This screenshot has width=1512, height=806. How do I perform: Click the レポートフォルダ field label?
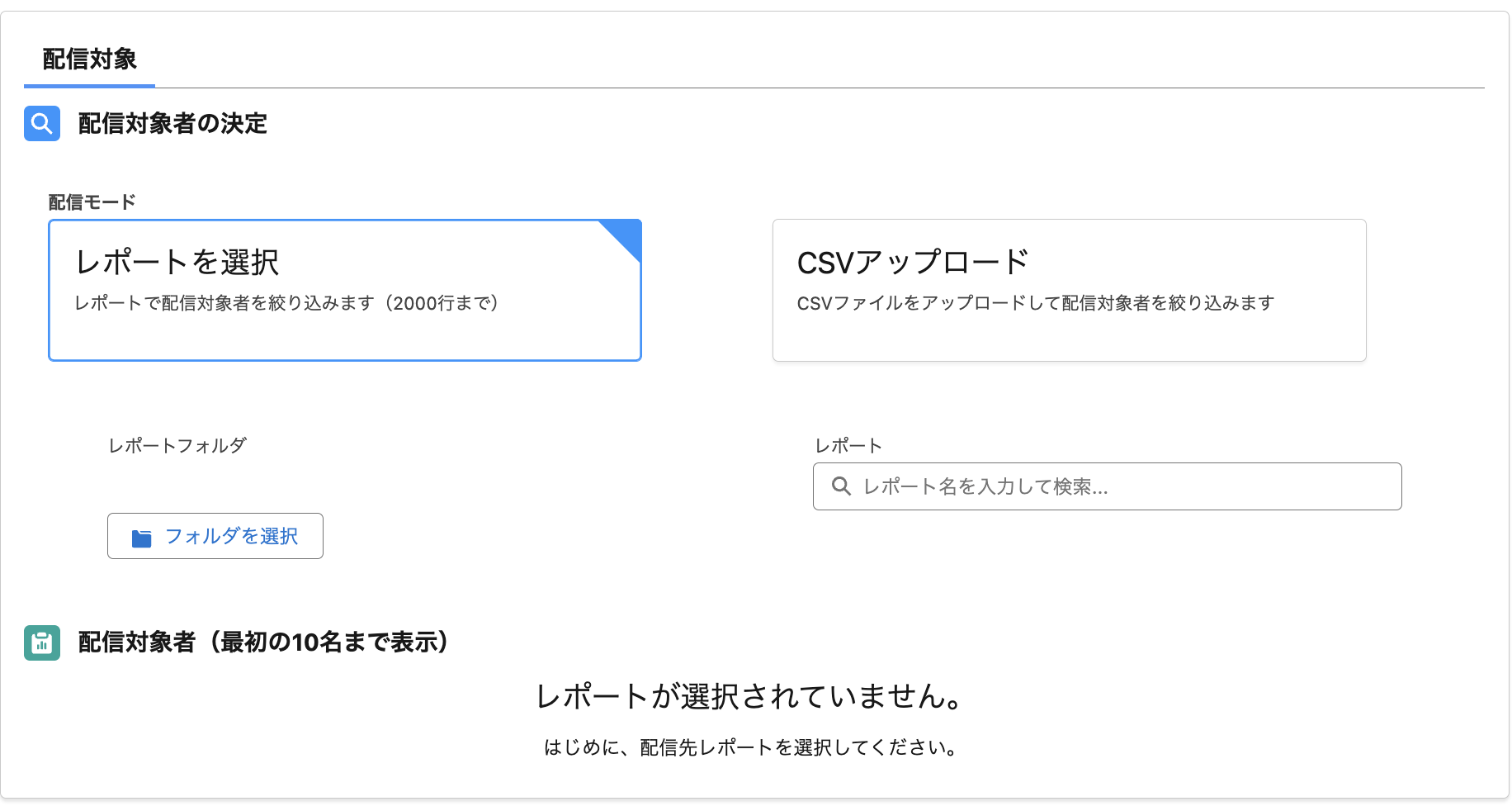tap(177, 446)
